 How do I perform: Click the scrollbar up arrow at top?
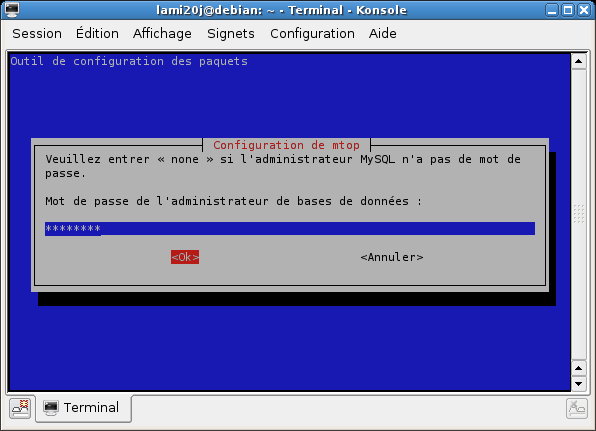click(579, 62)
